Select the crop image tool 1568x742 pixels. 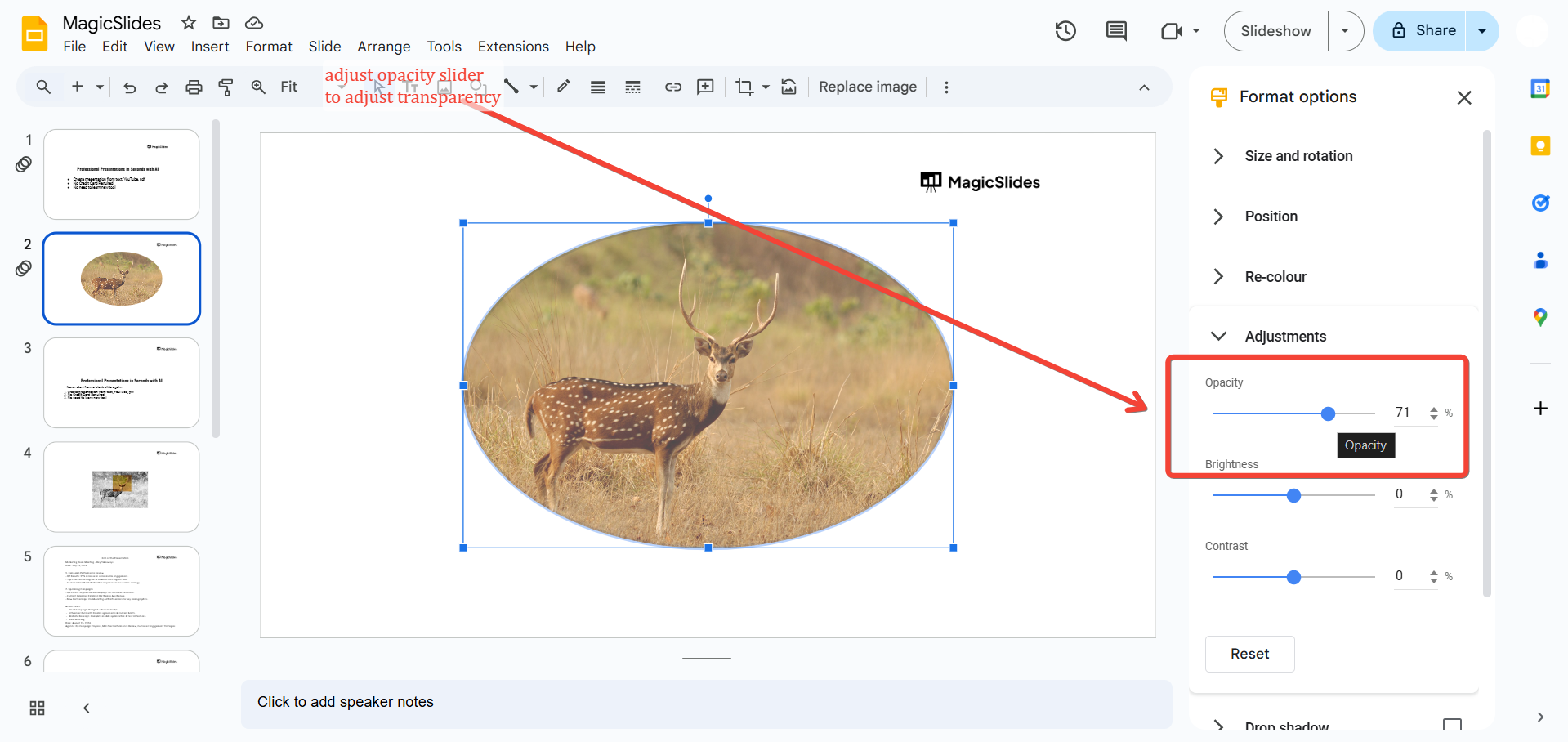[744, 87]
